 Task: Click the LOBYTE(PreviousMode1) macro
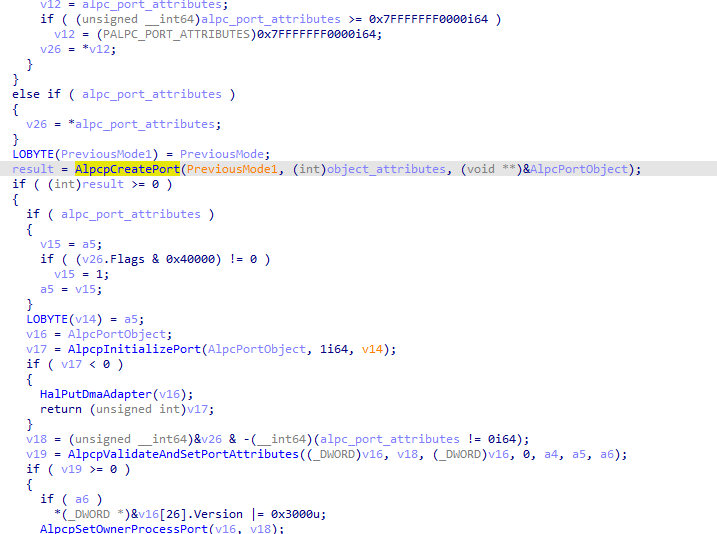click(85, 154)
